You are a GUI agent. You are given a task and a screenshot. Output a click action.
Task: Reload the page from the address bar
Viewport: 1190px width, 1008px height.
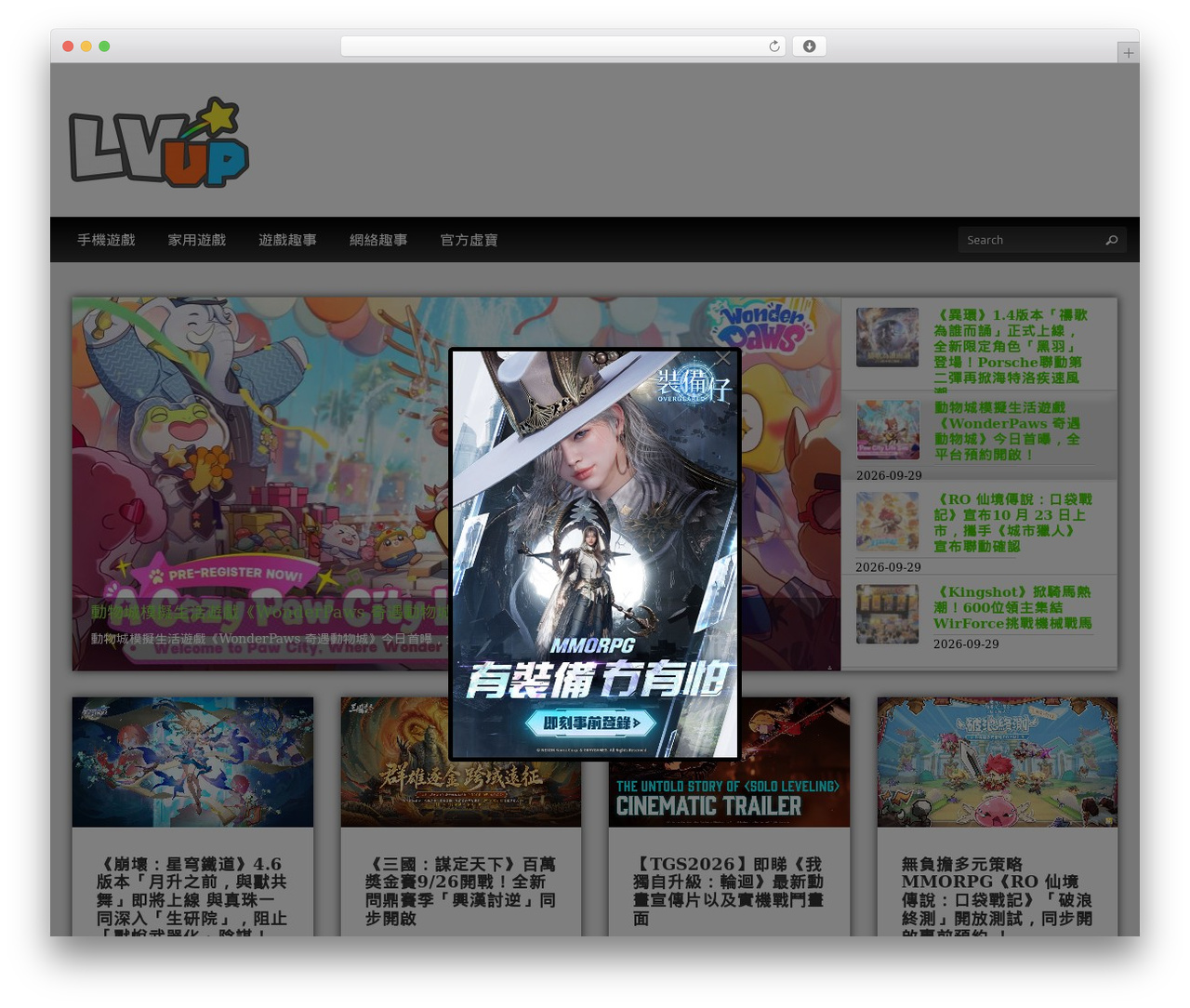click(773, 46)
